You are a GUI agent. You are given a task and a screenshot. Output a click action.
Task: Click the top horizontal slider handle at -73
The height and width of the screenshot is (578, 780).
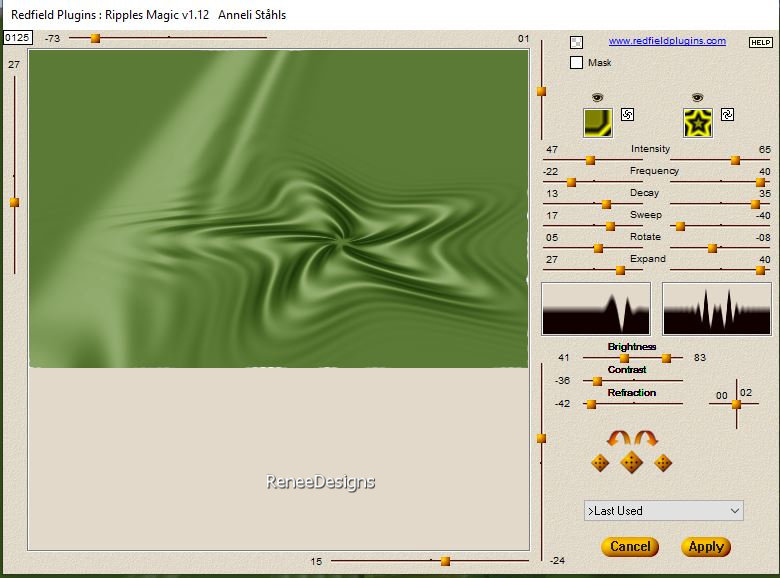[x=95, y=38]
